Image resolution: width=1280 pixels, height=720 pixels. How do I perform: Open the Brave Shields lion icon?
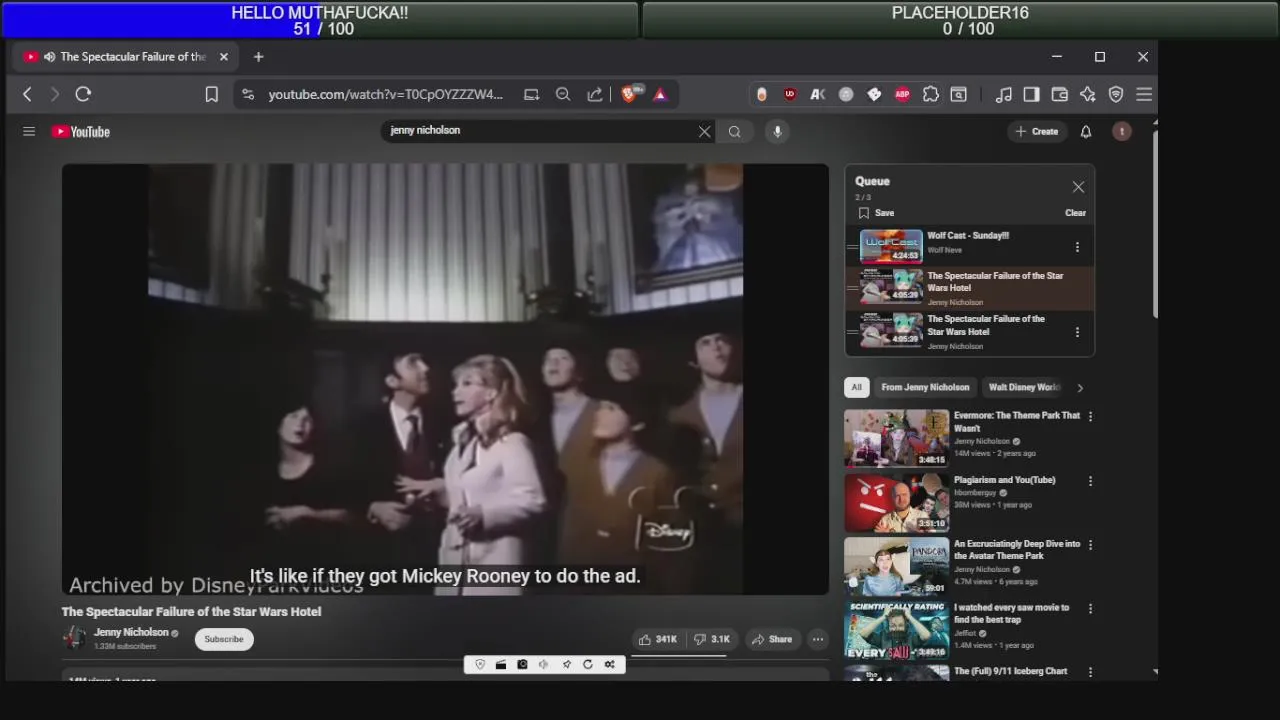630,94
